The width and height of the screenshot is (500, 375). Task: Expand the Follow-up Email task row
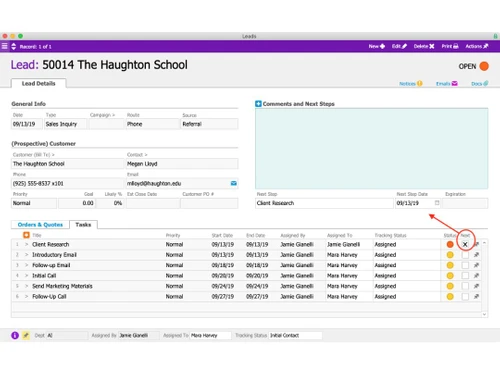[x=26, y=265]
